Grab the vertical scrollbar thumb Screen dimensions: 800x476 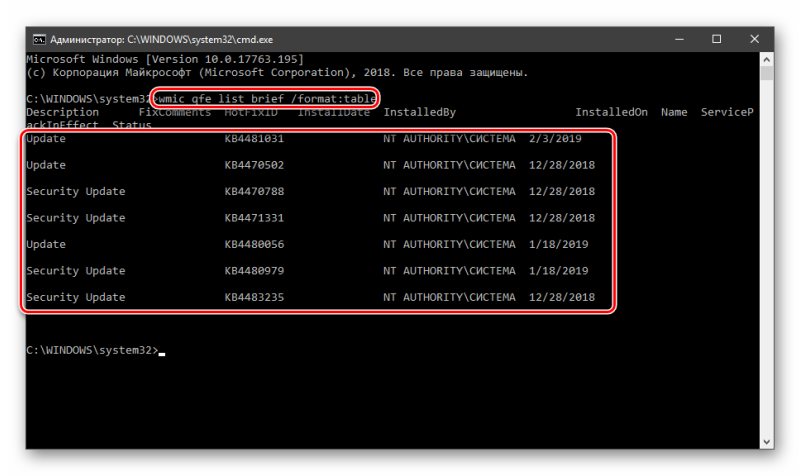click(x=766, y=74)
